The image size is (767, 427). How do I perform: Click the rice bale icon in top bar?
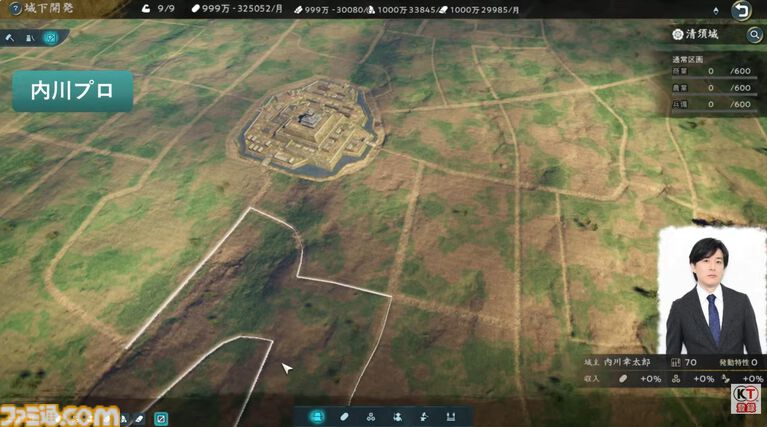tap(298, 9)
